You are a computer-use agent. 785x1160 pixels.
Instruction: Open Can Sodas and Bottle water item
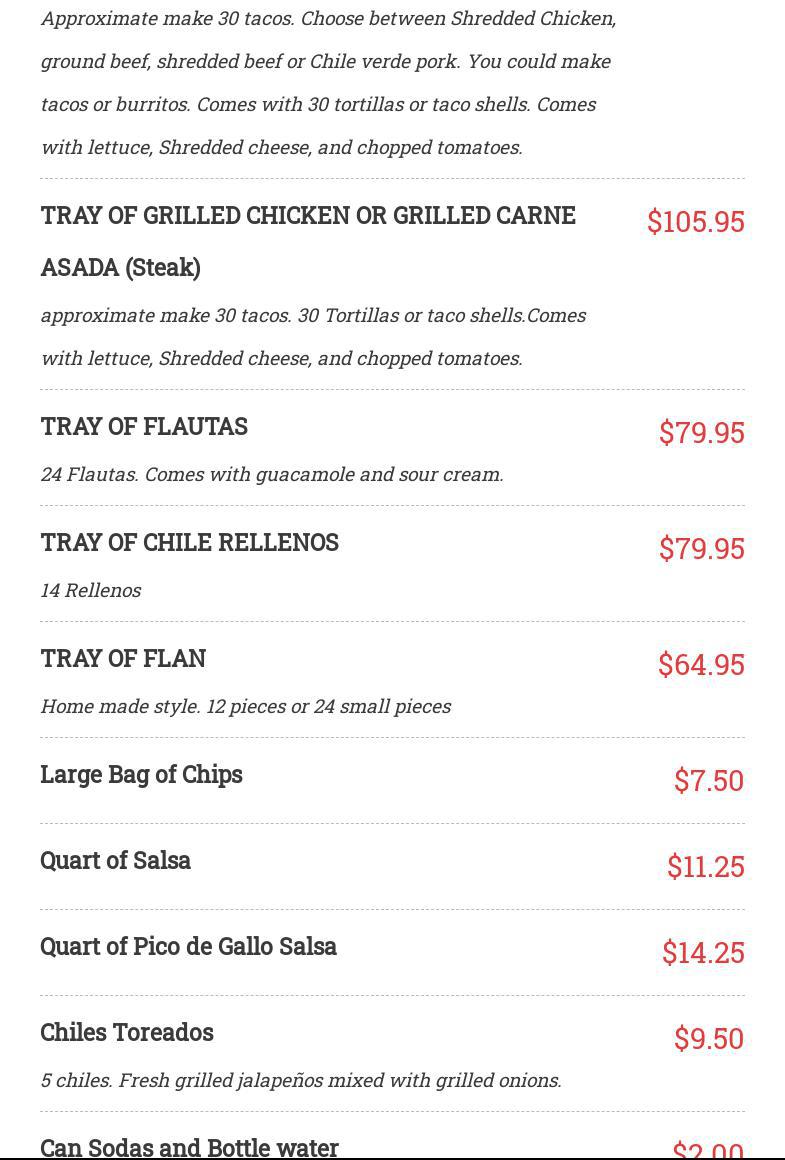[x=189, y=1147]
